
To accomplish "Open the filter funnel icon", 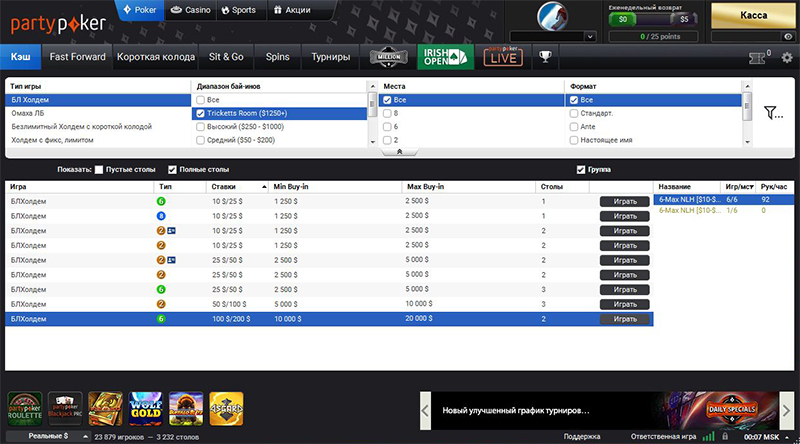I will [773, 113].
